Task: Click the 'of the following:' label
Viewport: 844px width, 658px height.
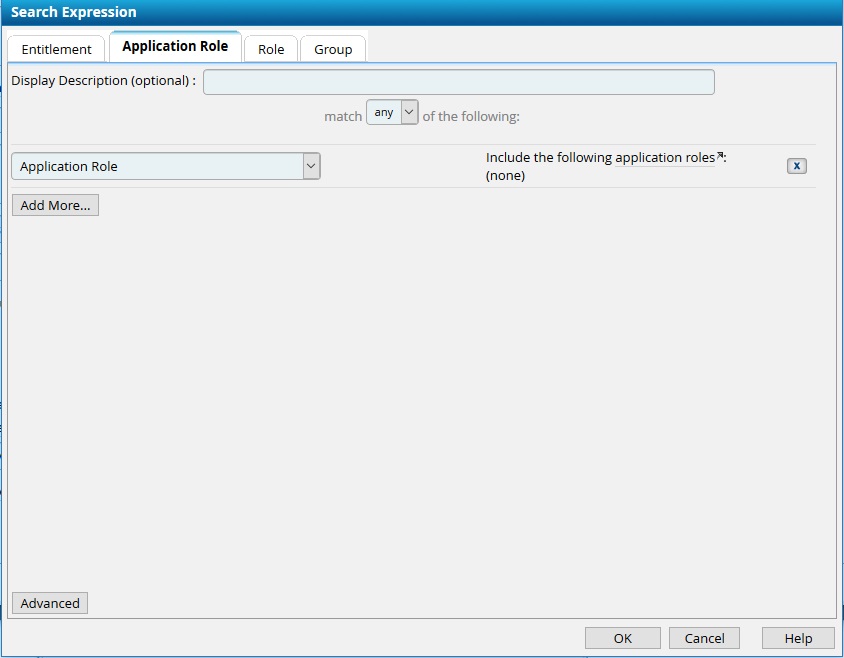Action: (x=471, y=116)
